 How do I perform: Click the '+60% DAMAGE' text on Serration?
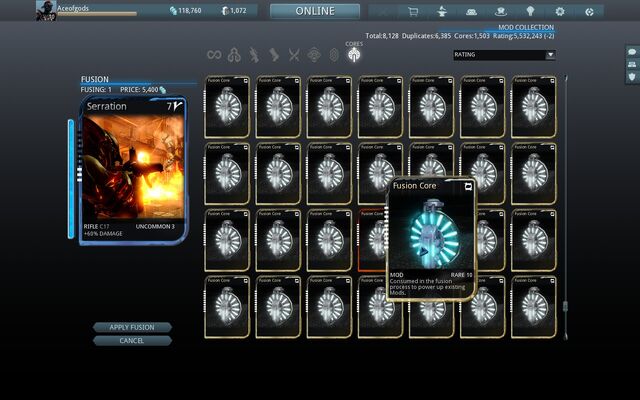click(x=103, y=233)
